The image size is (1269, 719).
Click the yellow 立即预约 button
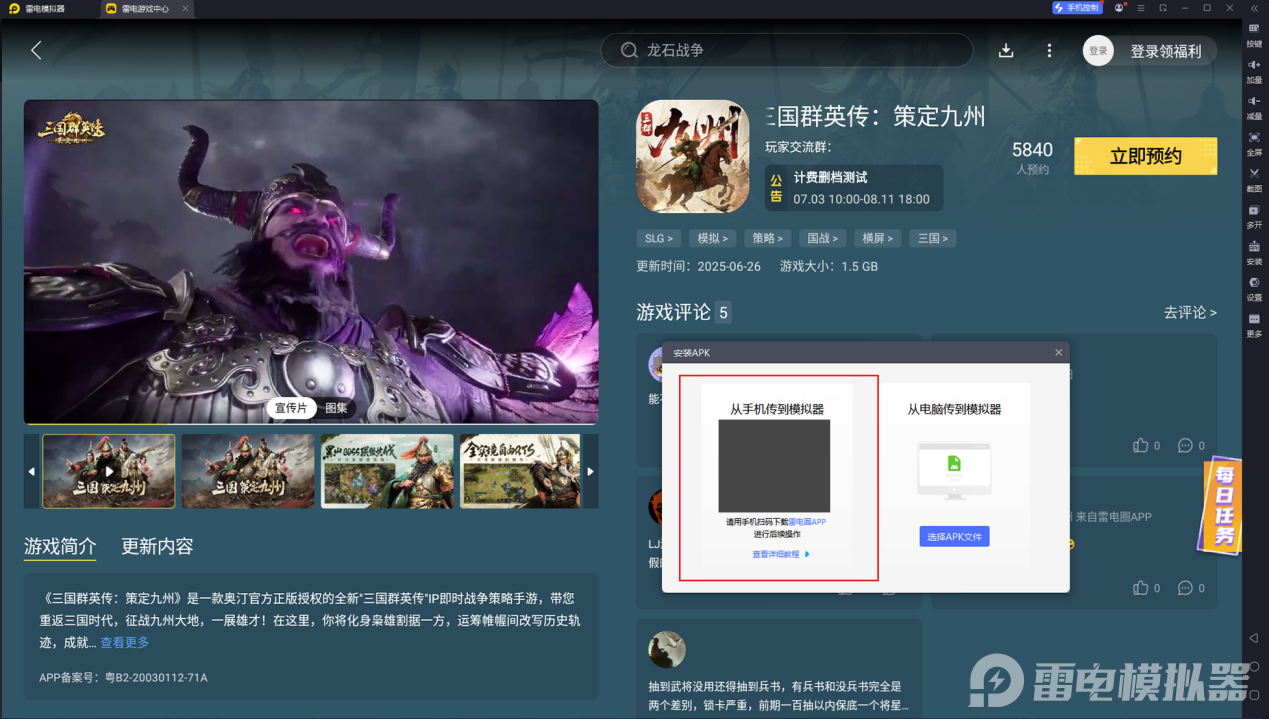[1145, 156]
